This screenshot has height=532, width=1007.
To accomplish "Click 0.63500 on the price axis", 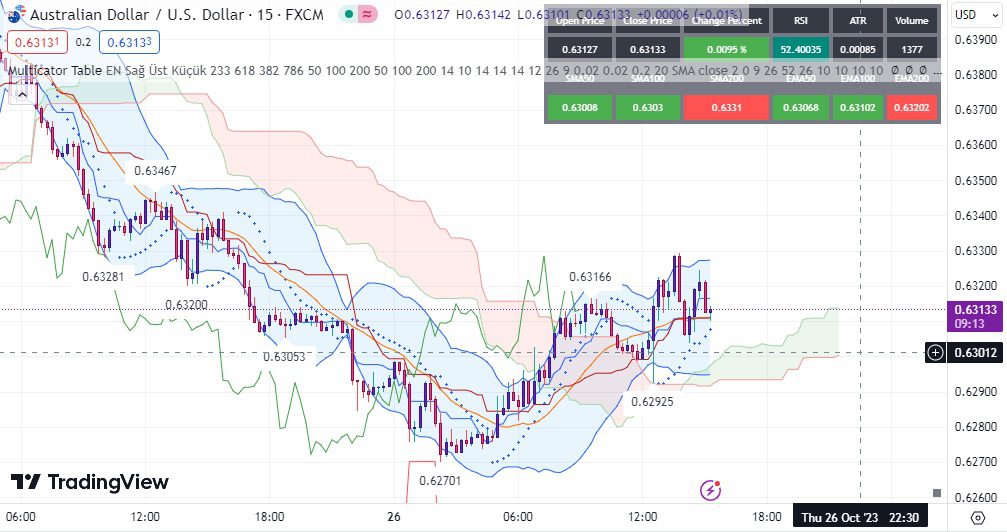I will pos(976,181).
